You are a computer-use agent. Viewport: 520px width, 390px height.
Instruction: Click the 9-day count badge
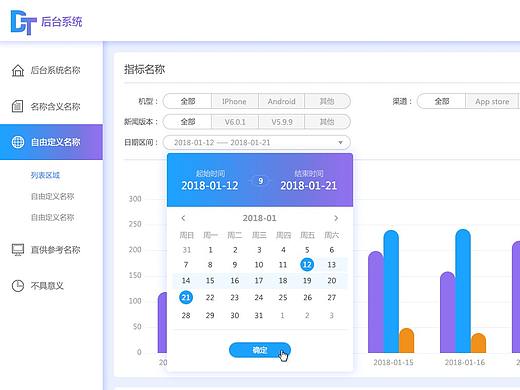261,181
